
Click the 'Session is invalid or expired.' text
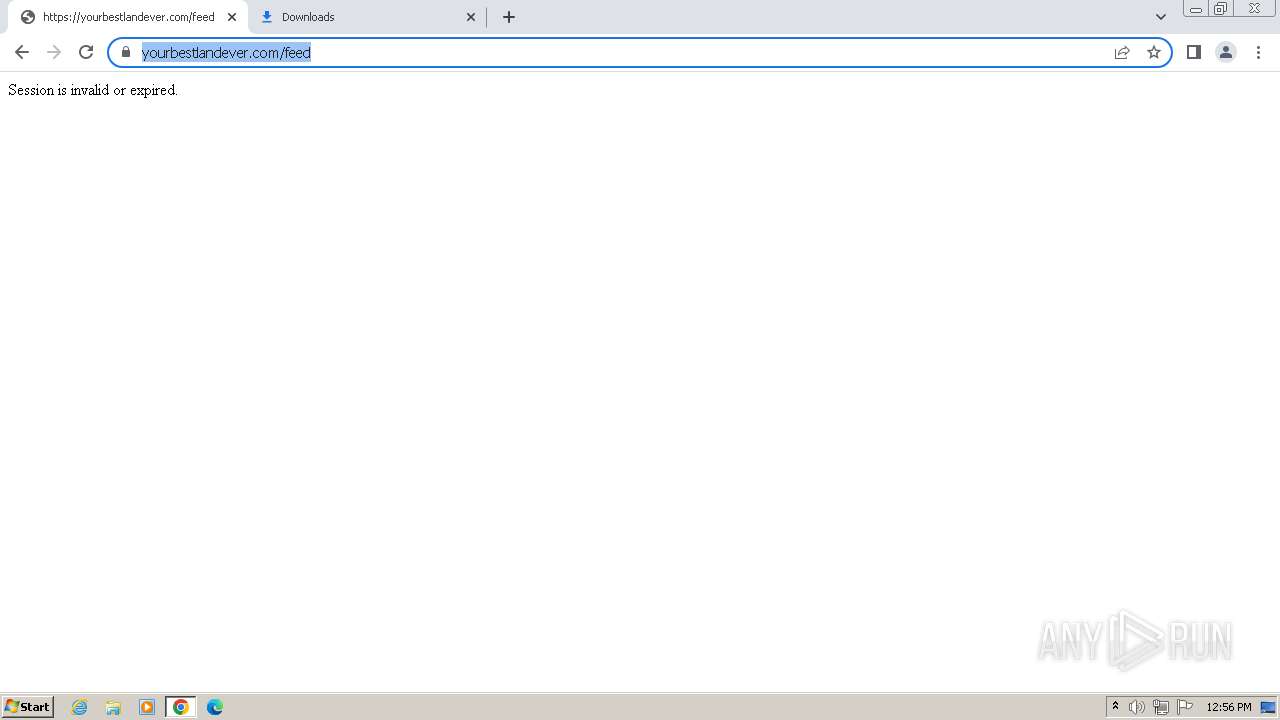click(93, 90)
